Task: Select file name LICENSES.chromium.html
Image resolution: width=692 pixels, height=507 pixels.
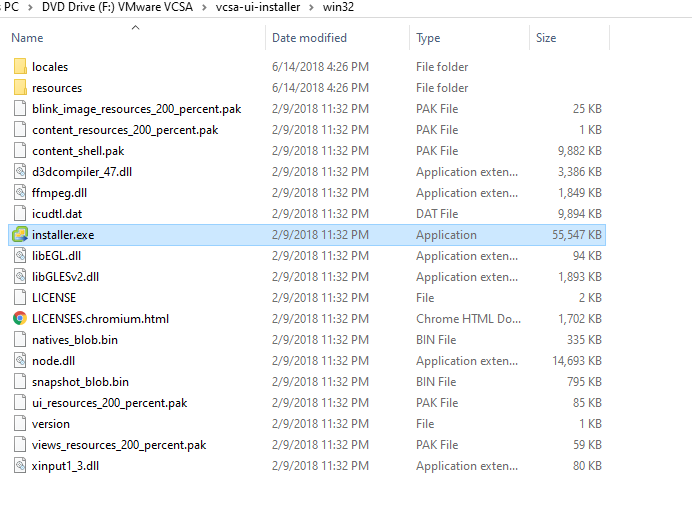Action: pos(101,319)
